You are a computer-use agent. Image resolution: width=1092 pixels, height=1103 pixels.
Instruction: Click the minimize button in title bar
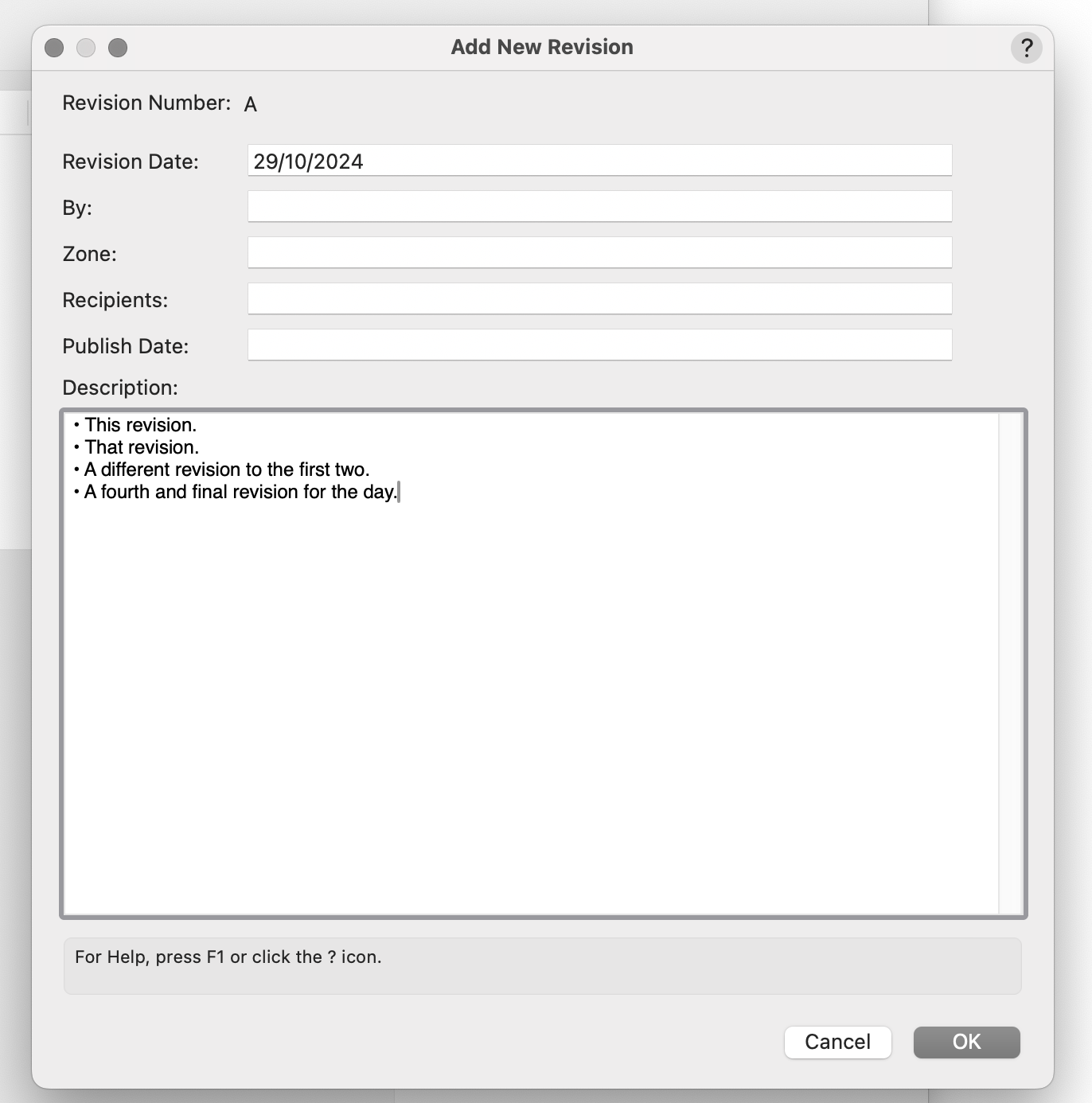[86, 48]
